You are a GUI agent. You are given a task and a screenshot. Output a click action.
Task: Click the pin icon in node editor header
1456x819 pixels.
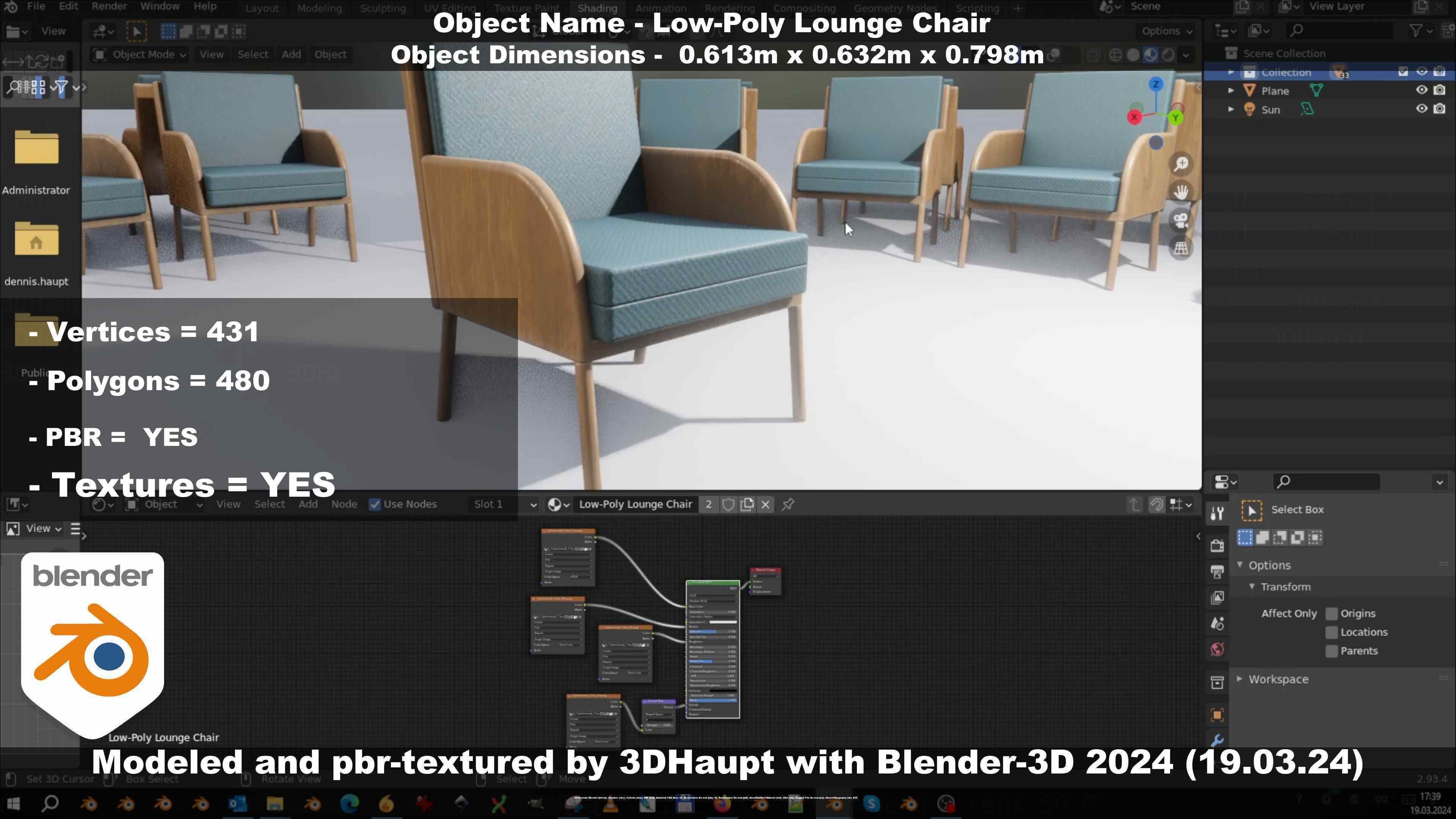point(788,504)
